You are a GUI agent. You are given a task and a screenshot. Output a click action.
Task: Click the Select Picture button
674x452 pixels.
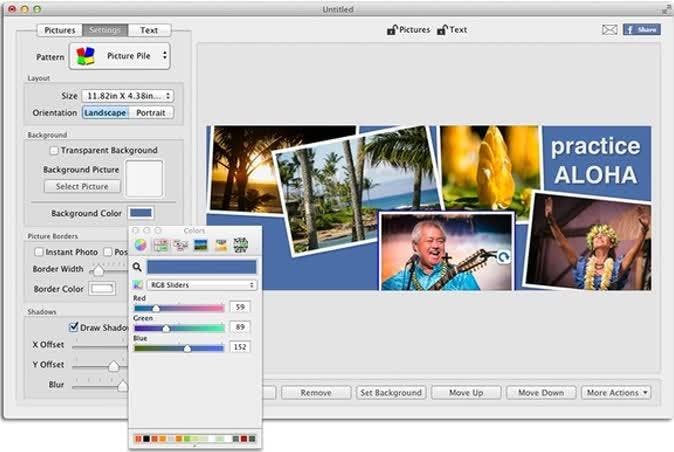click(82, 186)
